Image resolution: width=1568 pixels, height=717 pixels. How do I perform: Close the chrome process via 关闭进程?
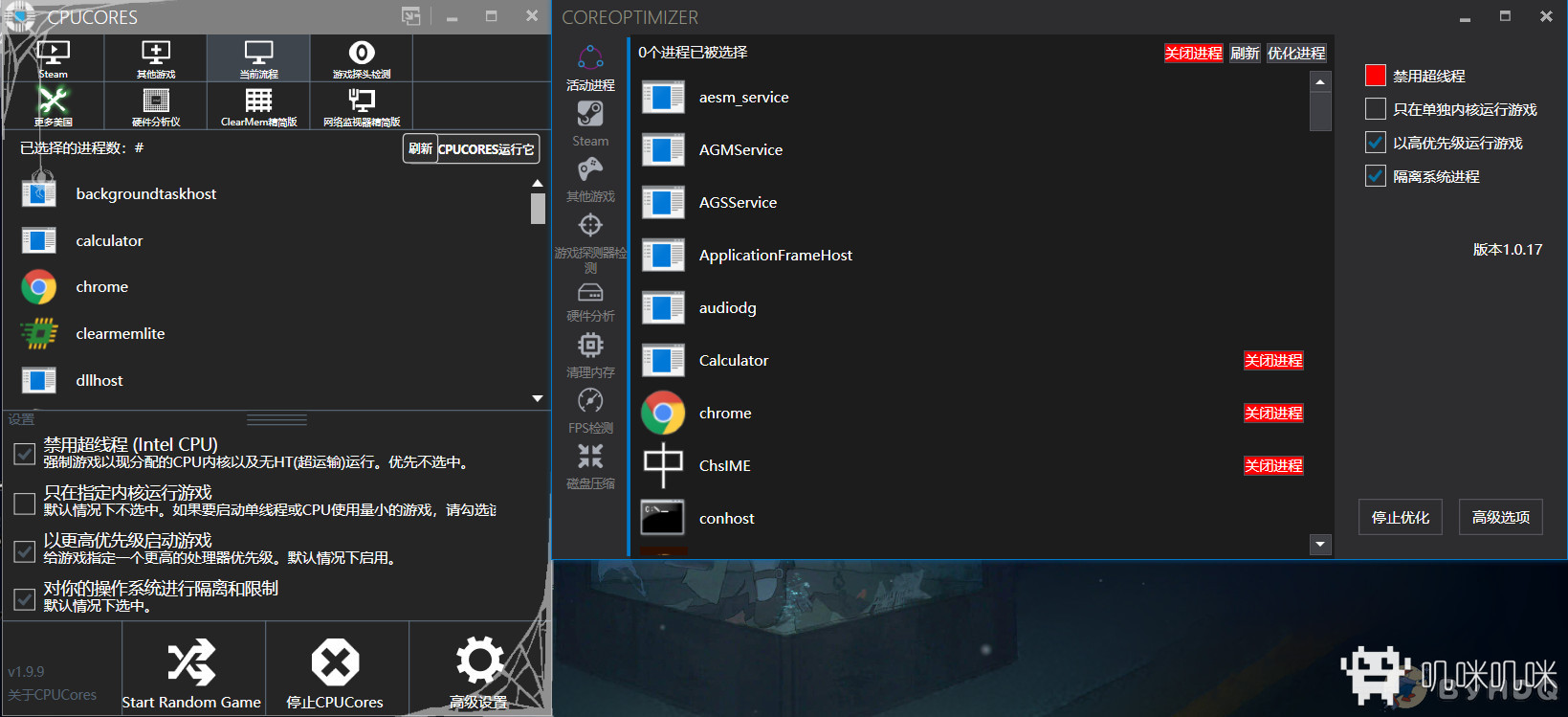click(x=1273, y=414)
